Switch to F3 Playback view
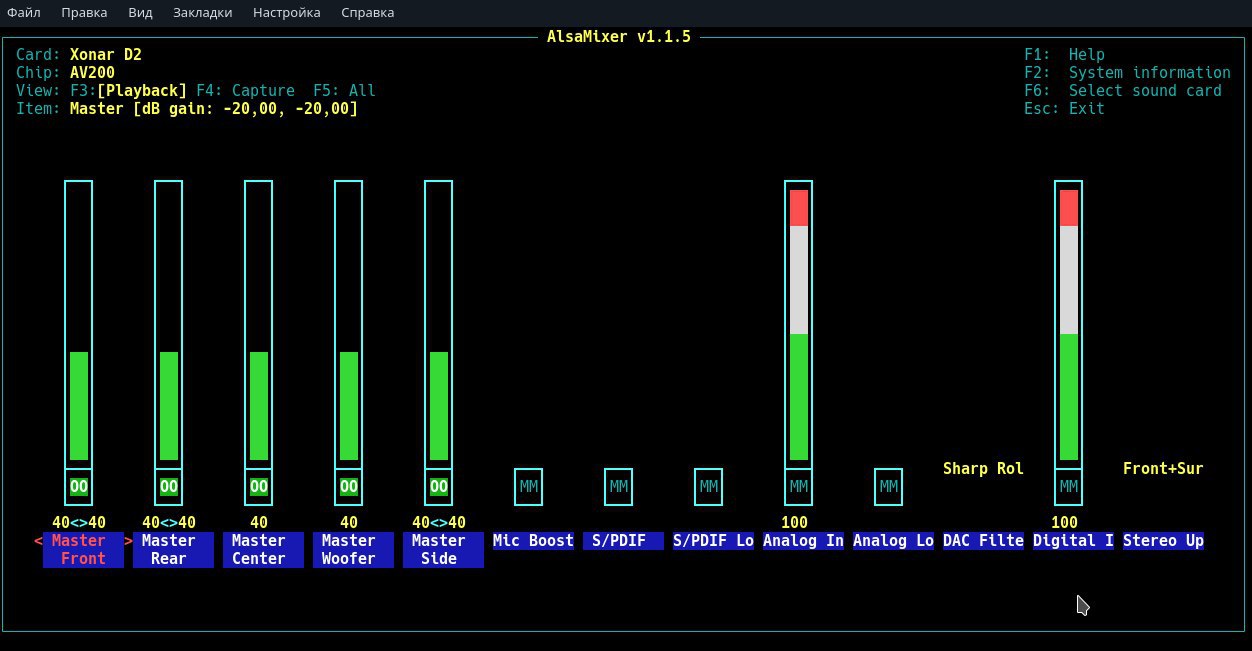 point(128,91)
